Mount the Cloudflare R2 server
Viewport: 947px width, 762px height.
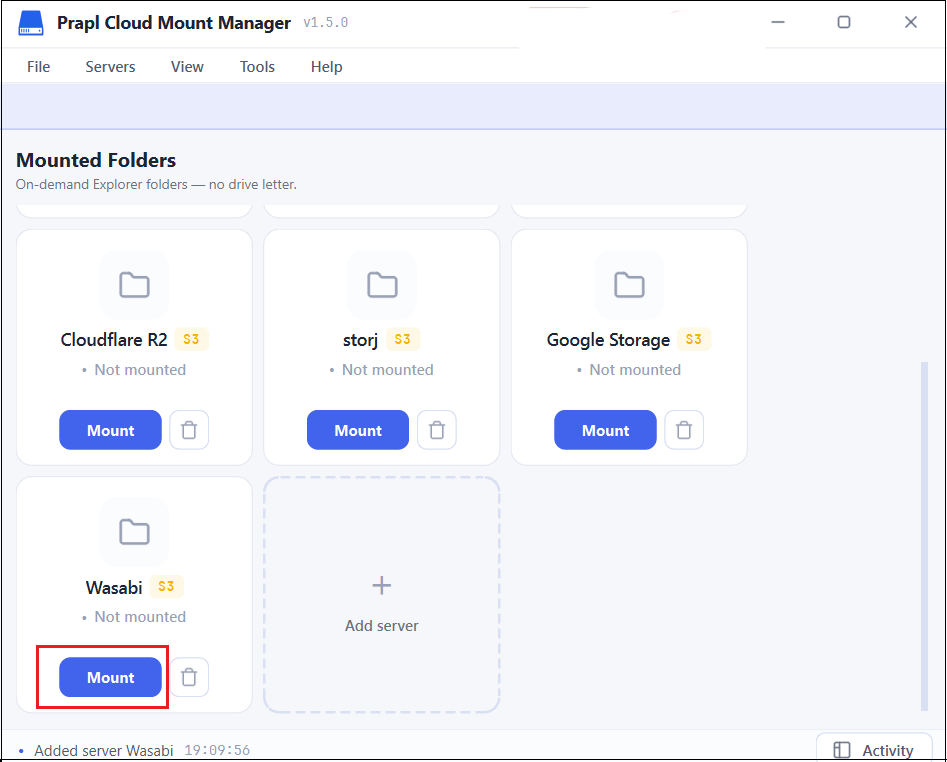(x=111, y=430)
